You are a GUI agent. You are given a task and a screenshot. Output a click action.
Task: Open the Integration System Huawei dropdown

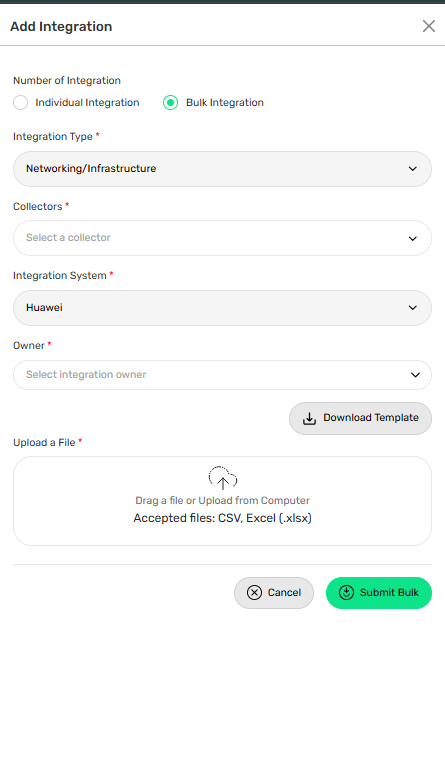click(x=222, y=308)
